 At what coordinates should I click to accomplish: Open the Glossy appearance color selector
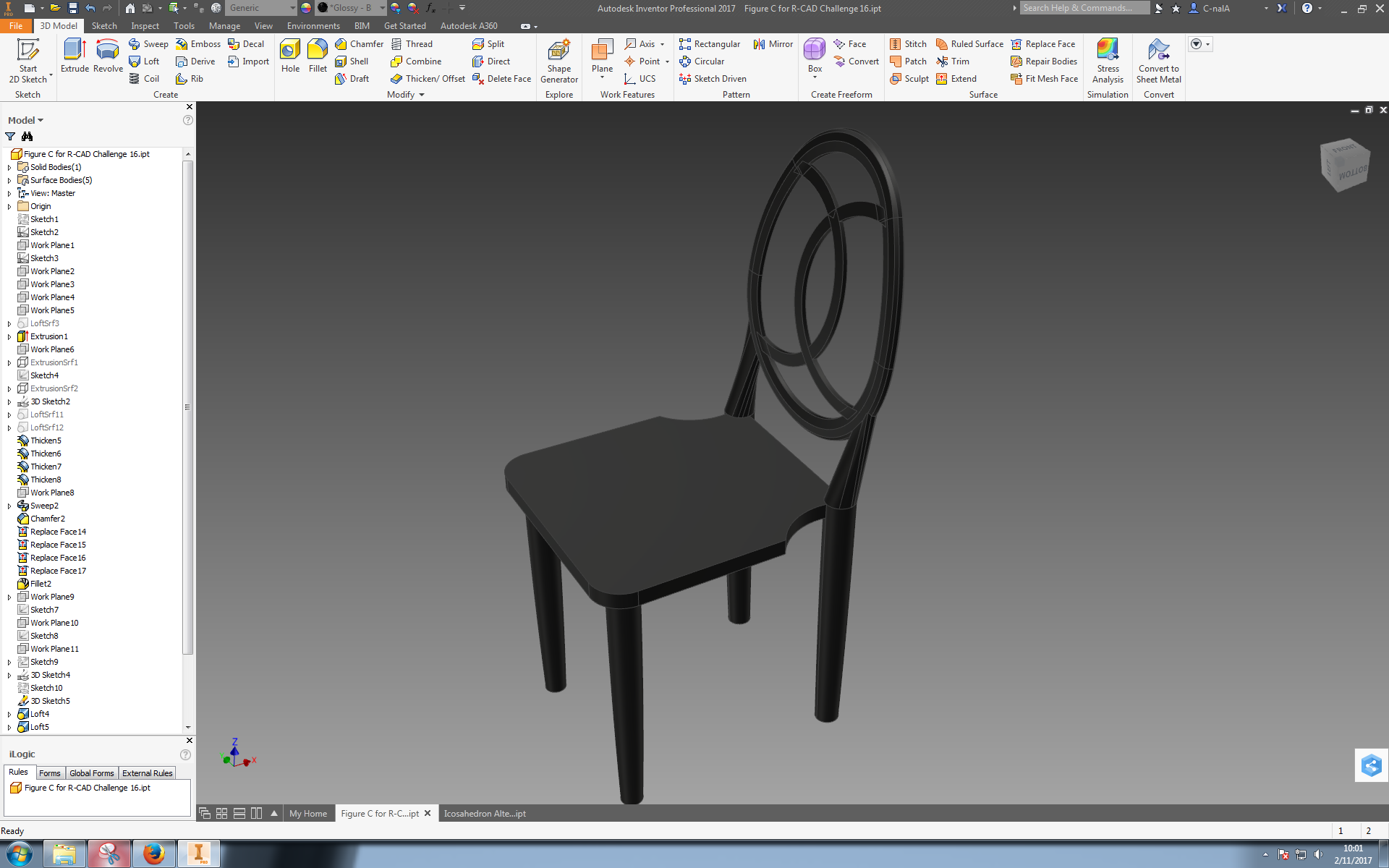382,8
